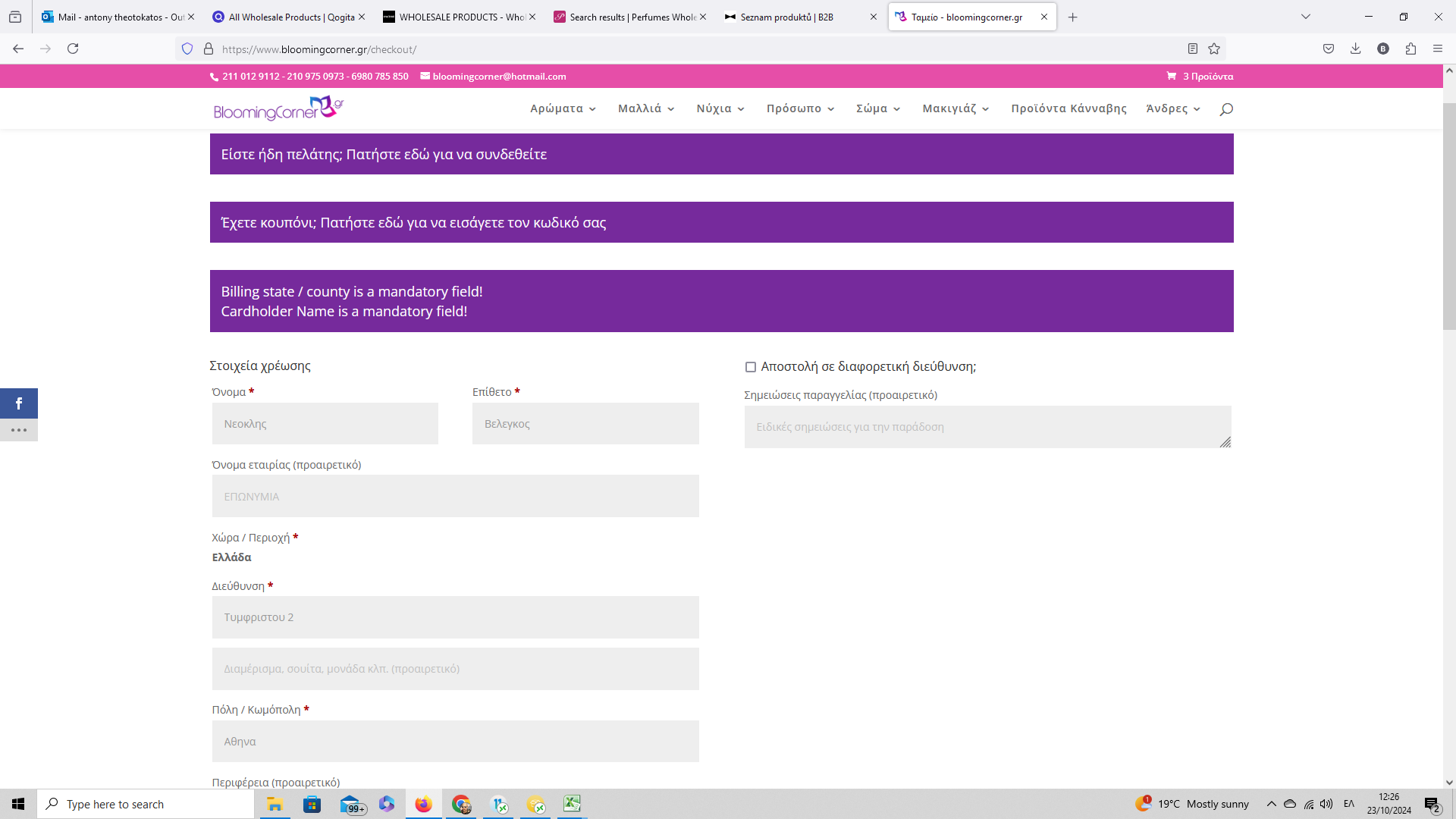The image size is (1456, 819).
Task: Open Excel from the taskbar
Action: click(573, 804)
